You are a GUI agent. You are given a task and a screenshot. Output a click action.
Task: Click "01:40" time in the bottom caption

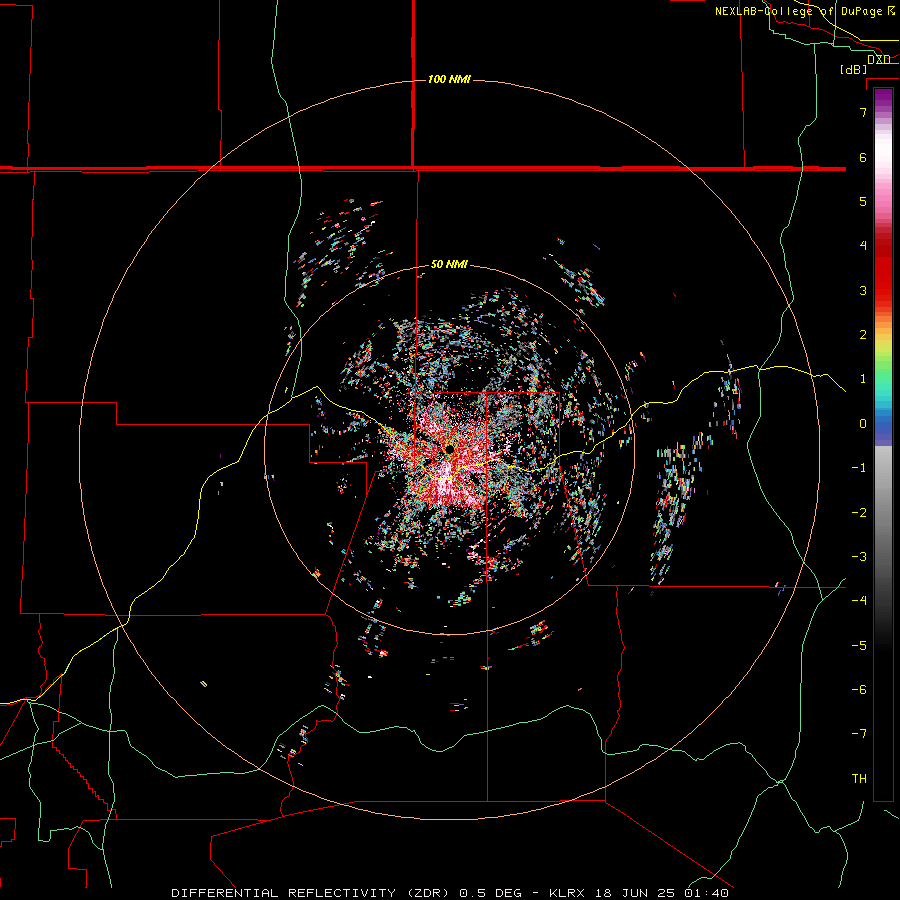point(706,893)
